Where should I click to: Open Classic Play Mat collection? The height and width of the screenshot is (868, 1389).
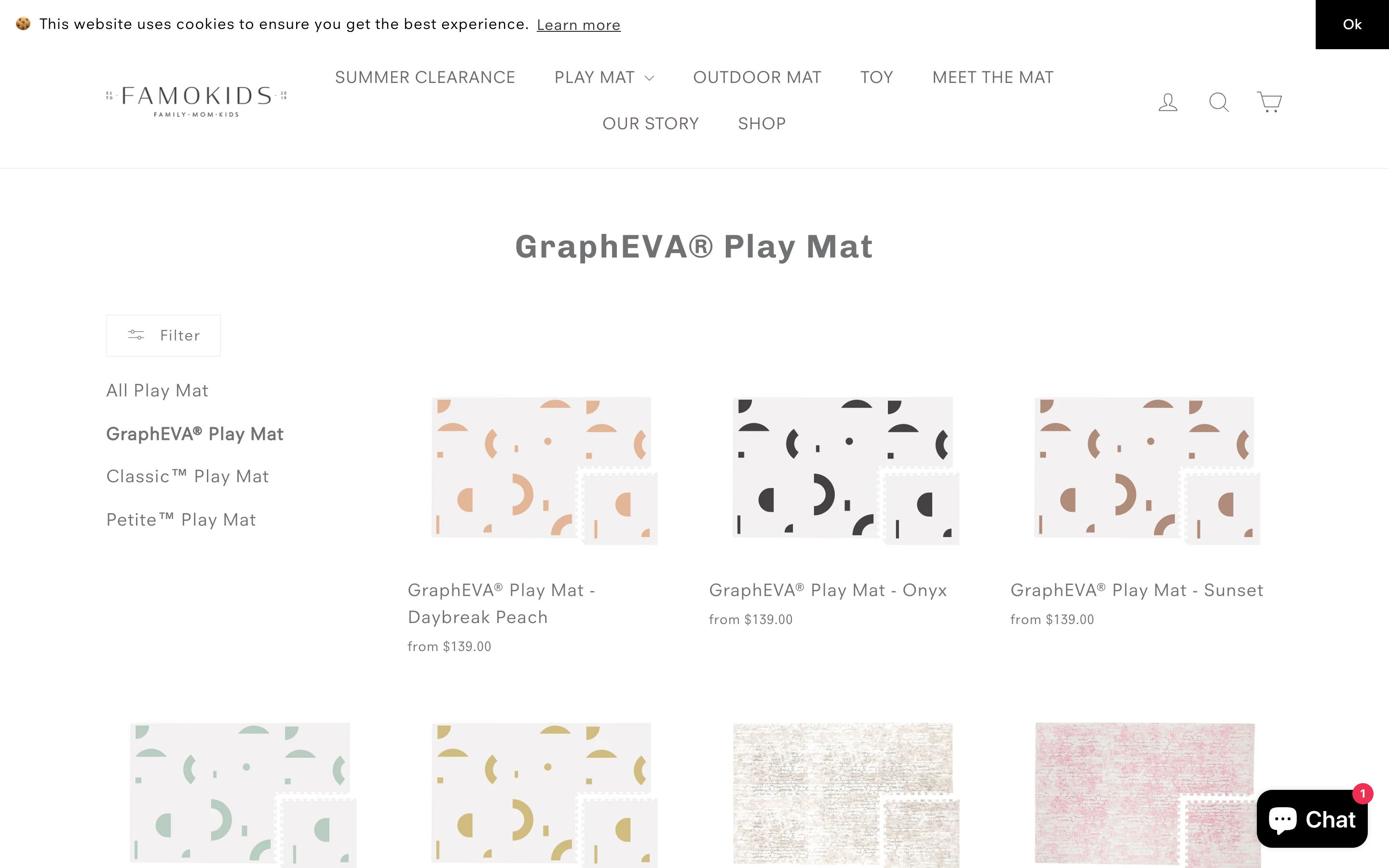pos(187,476)
